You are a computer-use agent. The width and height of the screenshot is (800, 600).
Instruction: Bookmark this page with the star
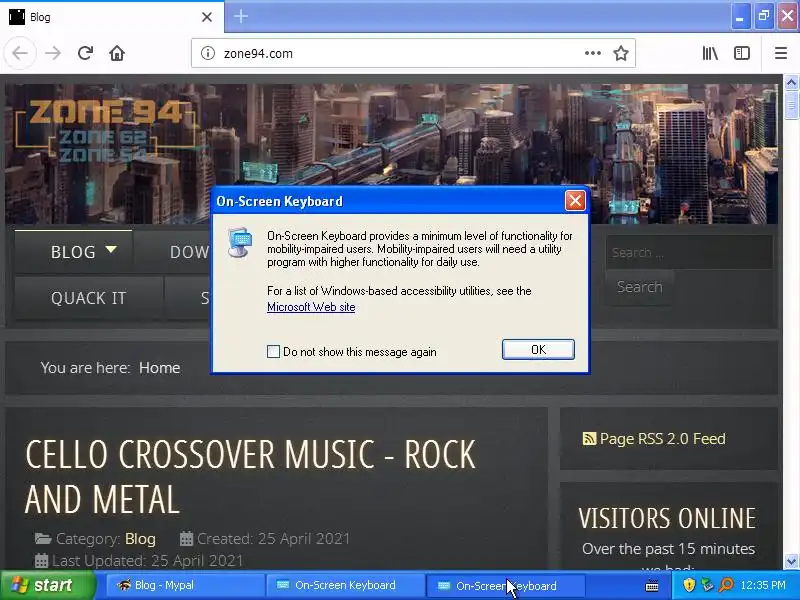[621, 53]
